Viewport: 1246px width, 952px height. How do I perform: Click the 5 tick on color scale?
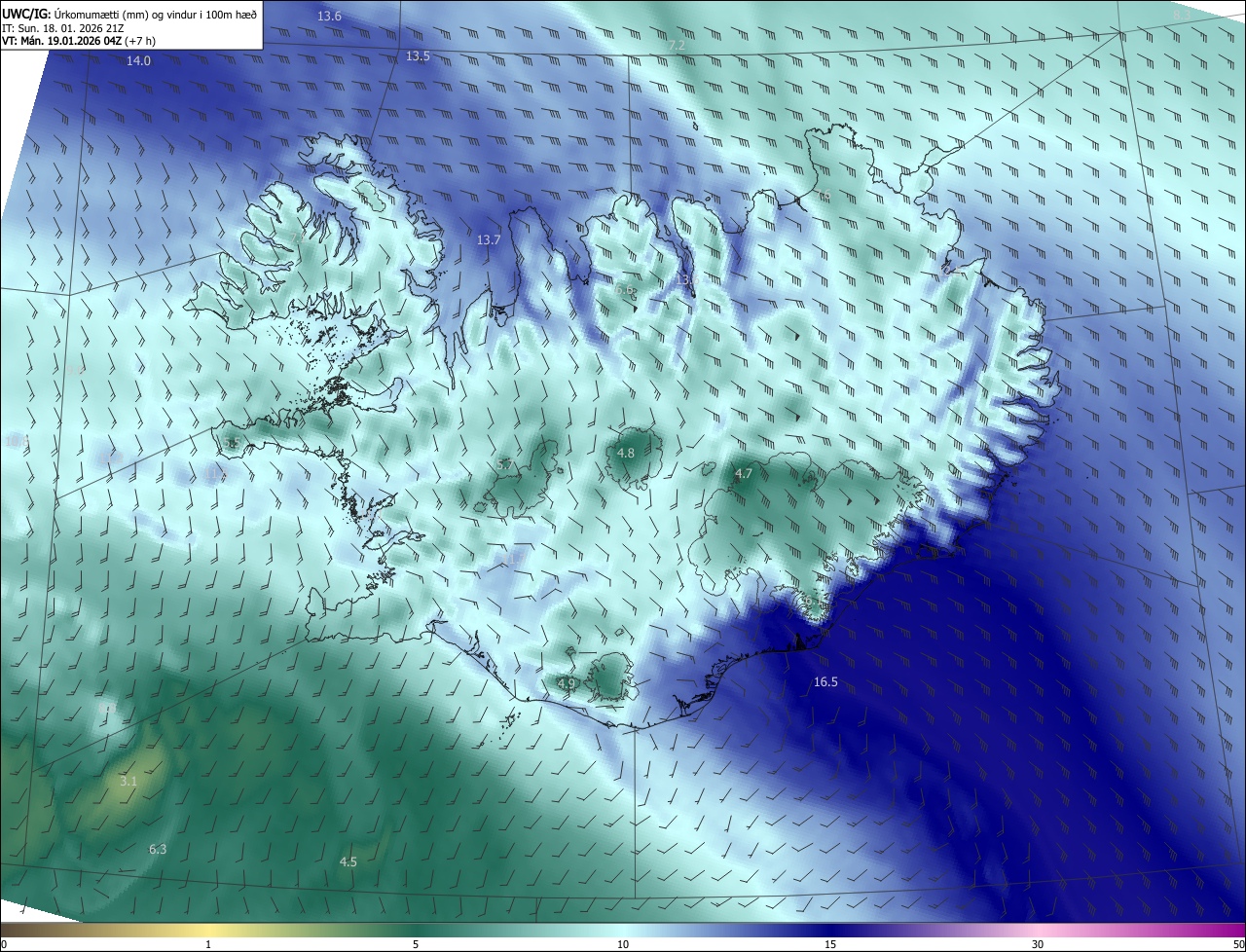tap(416, 944)
